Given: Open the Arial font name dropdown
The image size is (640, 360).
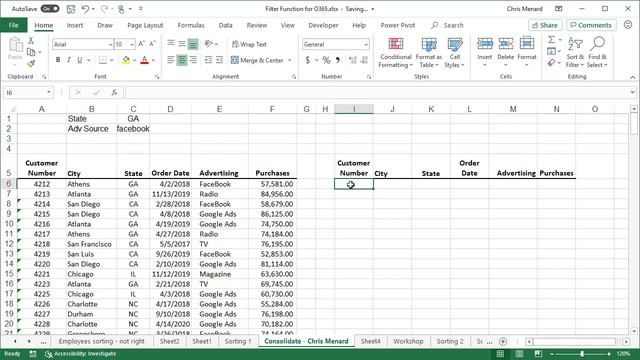Looking at the screenshot, I should [x=110, y=44].
